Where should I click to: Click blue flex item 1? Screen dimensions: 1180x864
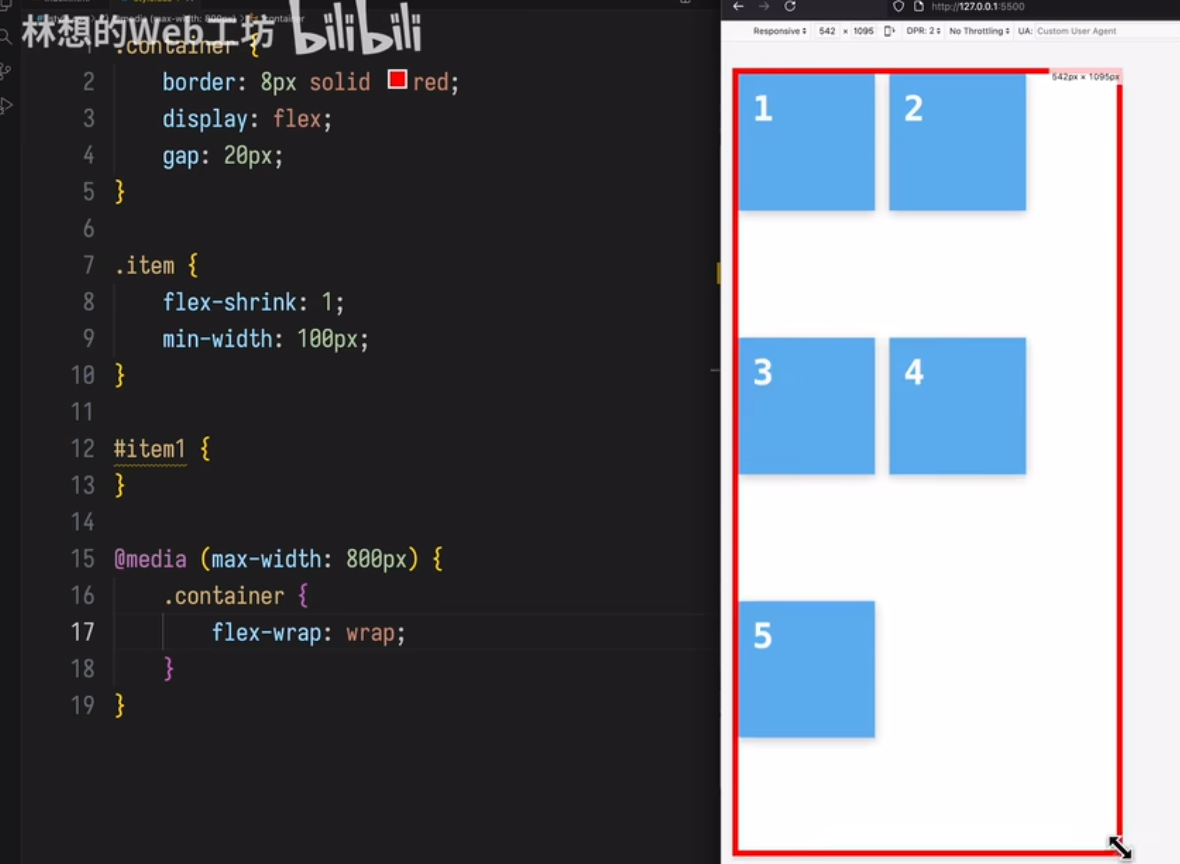click(x=807, y=141)
